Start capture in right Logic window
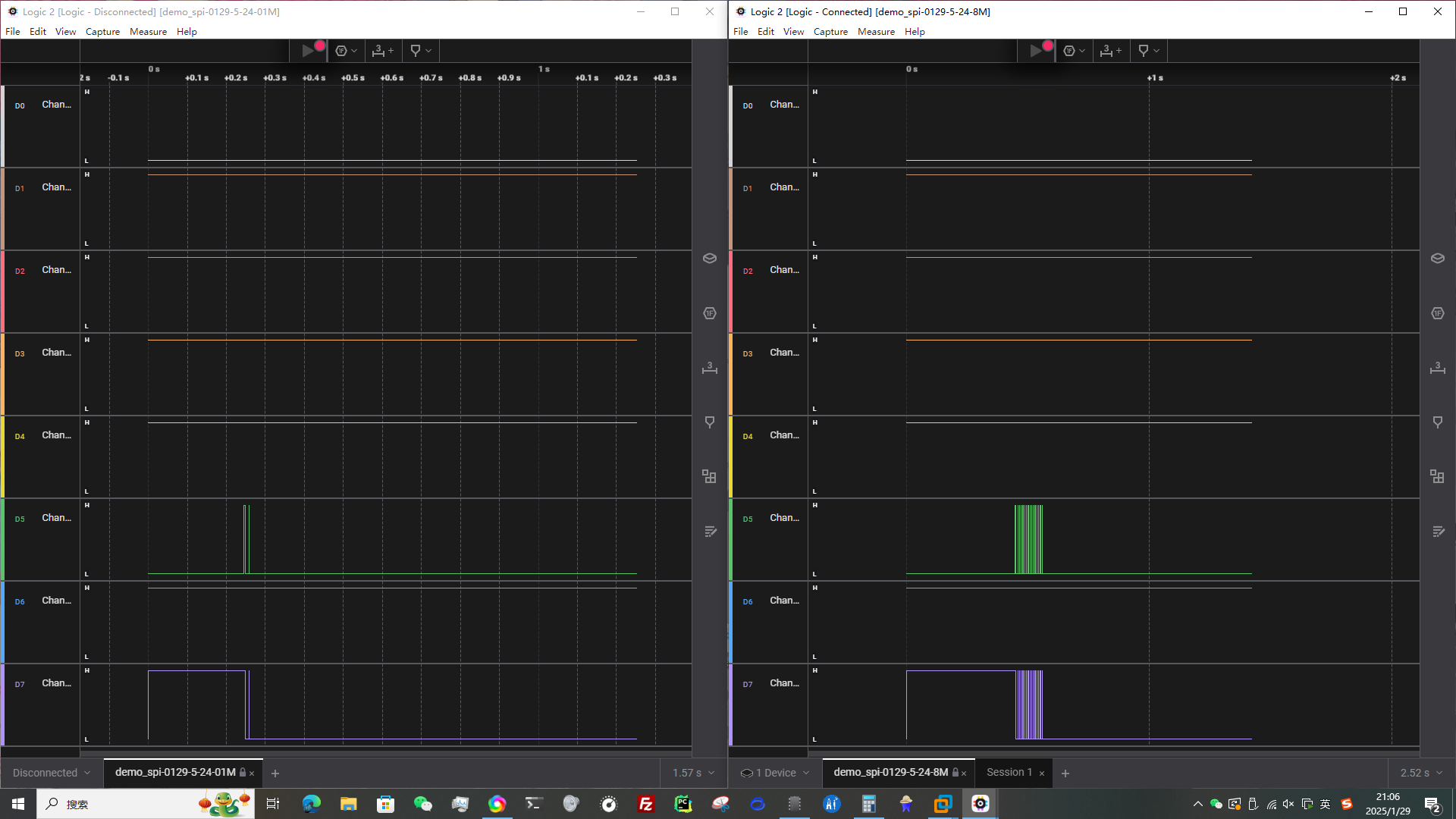 [1036, 51]
